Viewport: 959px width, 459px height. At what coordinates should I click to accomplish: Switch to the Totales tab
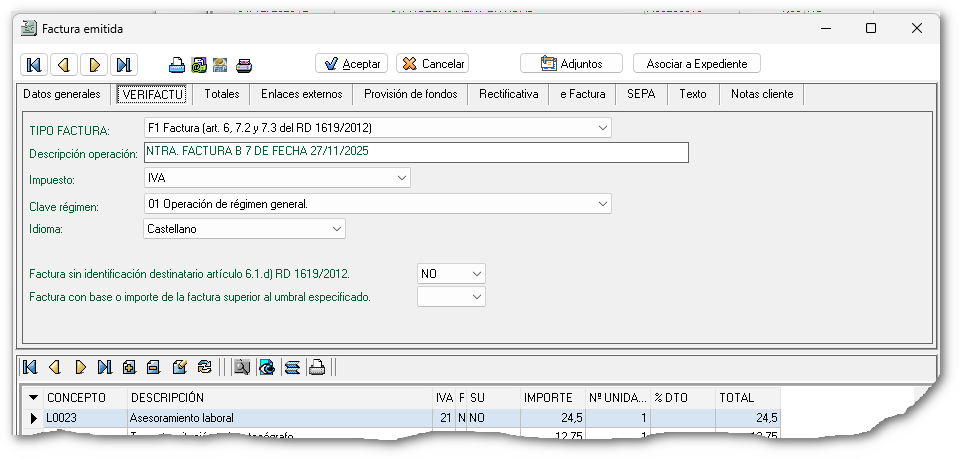[221, 94]
